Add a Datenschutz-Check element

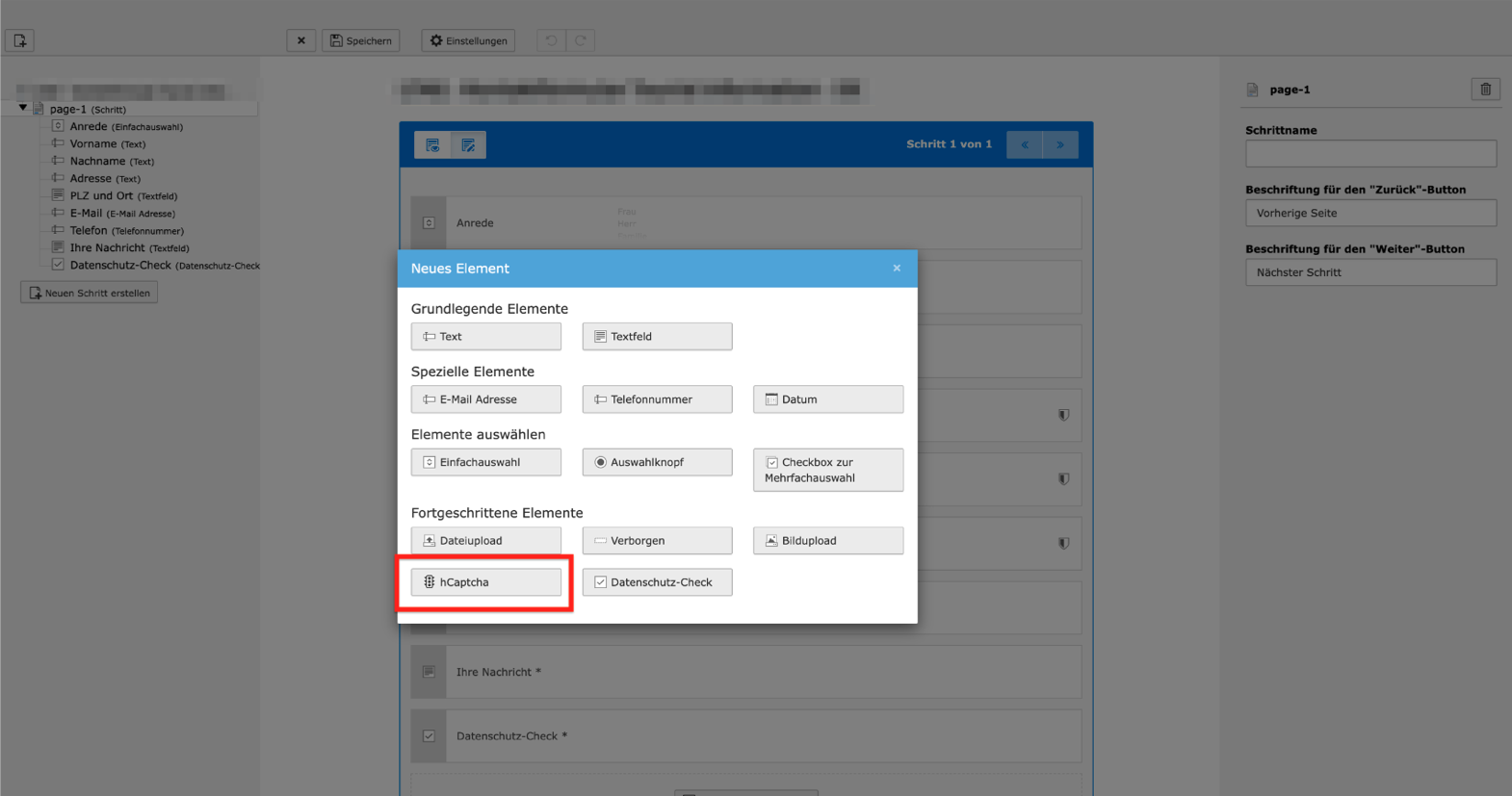pyautogui.click(x=657, y=582)
